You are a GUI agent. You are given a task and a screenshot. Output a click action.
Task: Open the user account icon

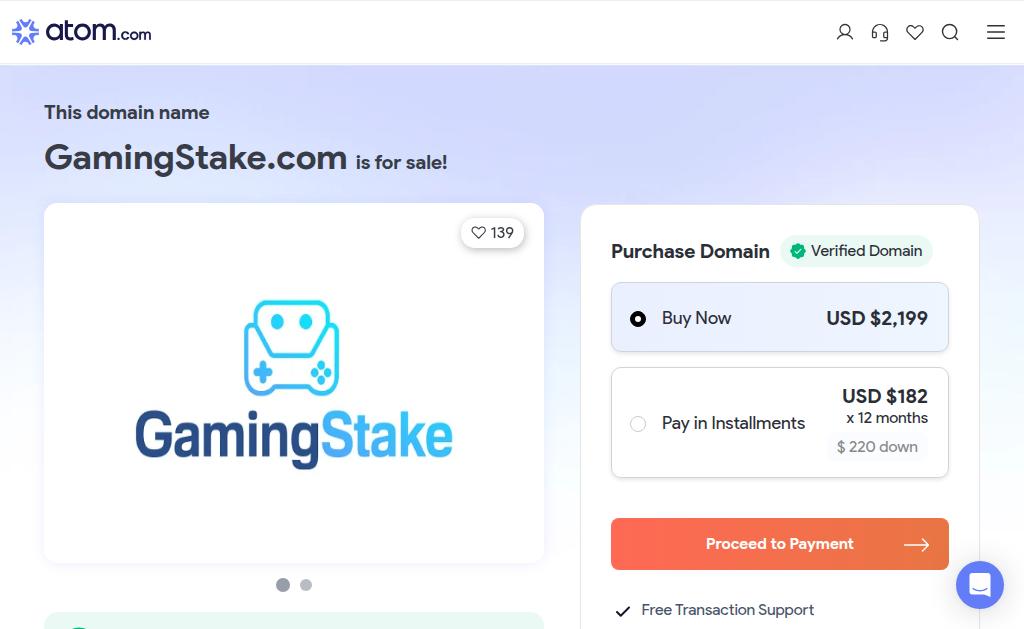[844, 32]
